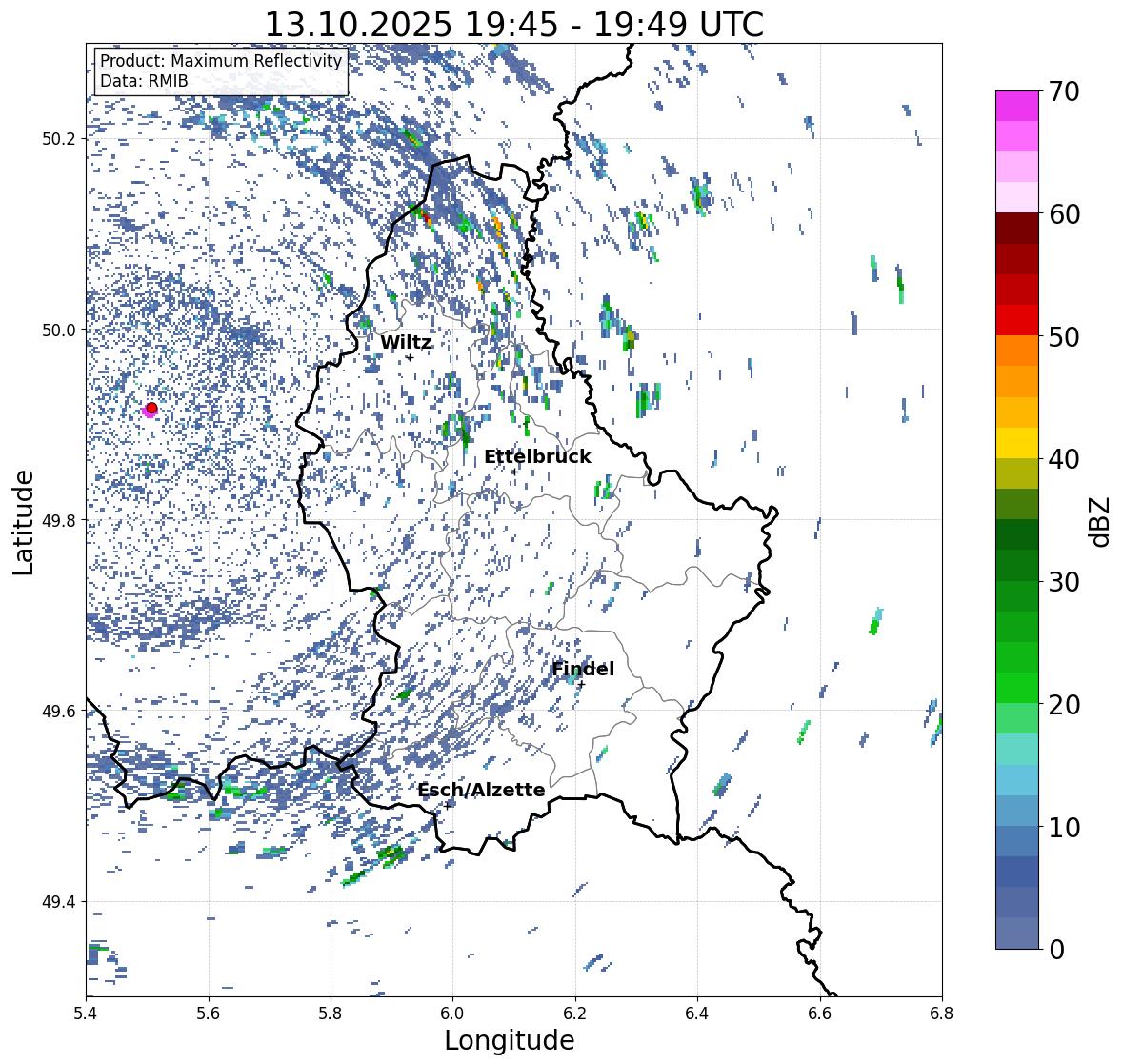
Task: Click the Latitude axis label
Action: point(24,523)
